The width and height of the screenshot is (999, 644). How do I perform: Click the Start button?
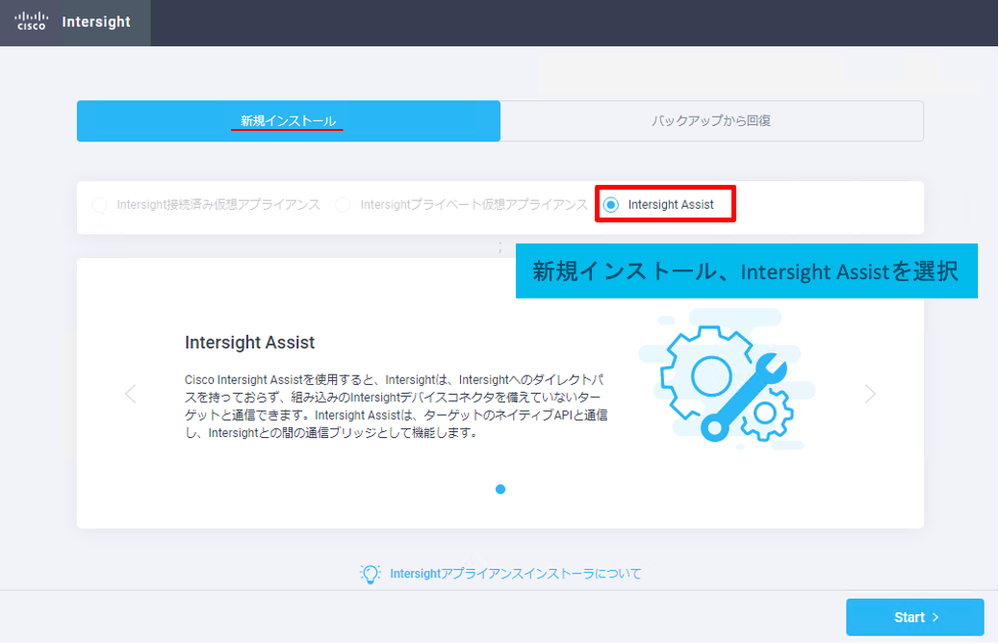(915, 617)
